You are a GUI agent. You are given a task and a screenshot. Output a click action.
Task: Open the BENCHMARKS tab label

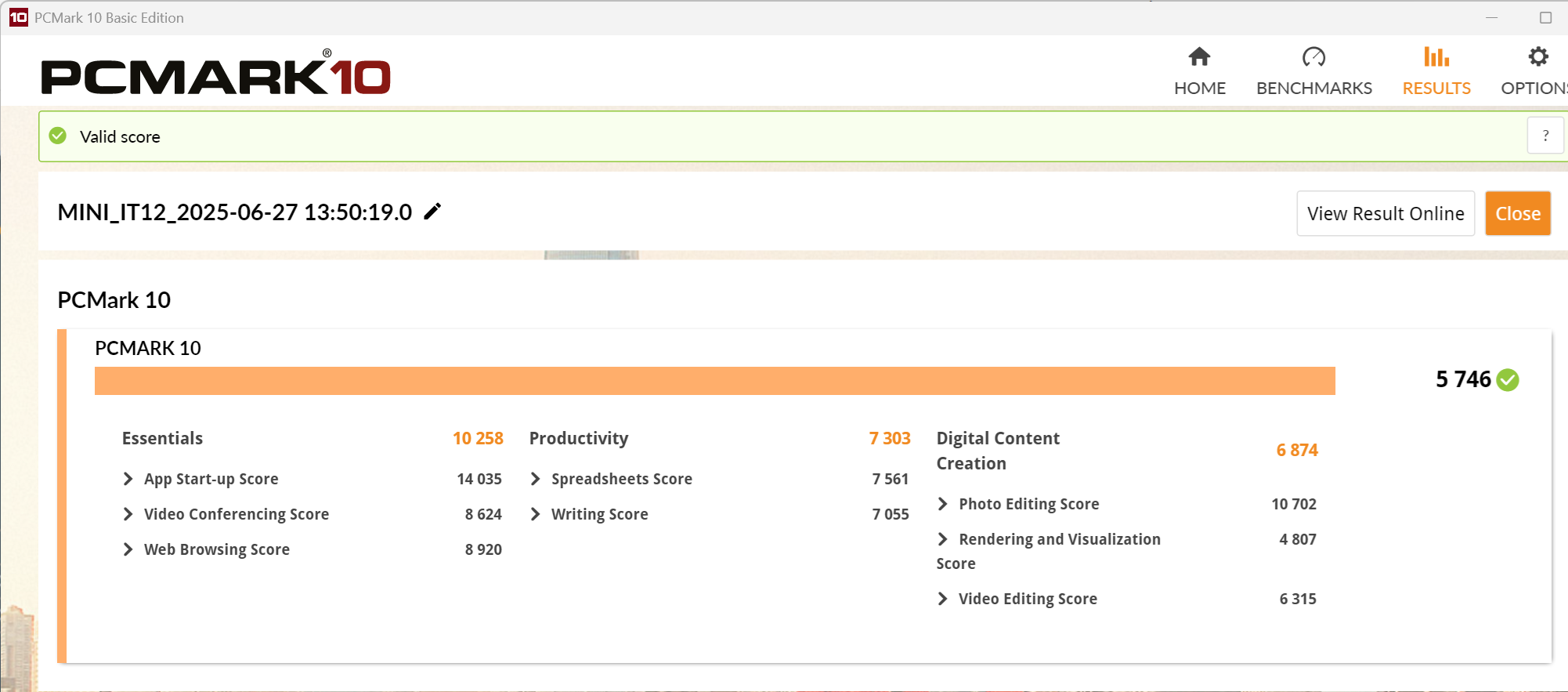click(1314, 88)
